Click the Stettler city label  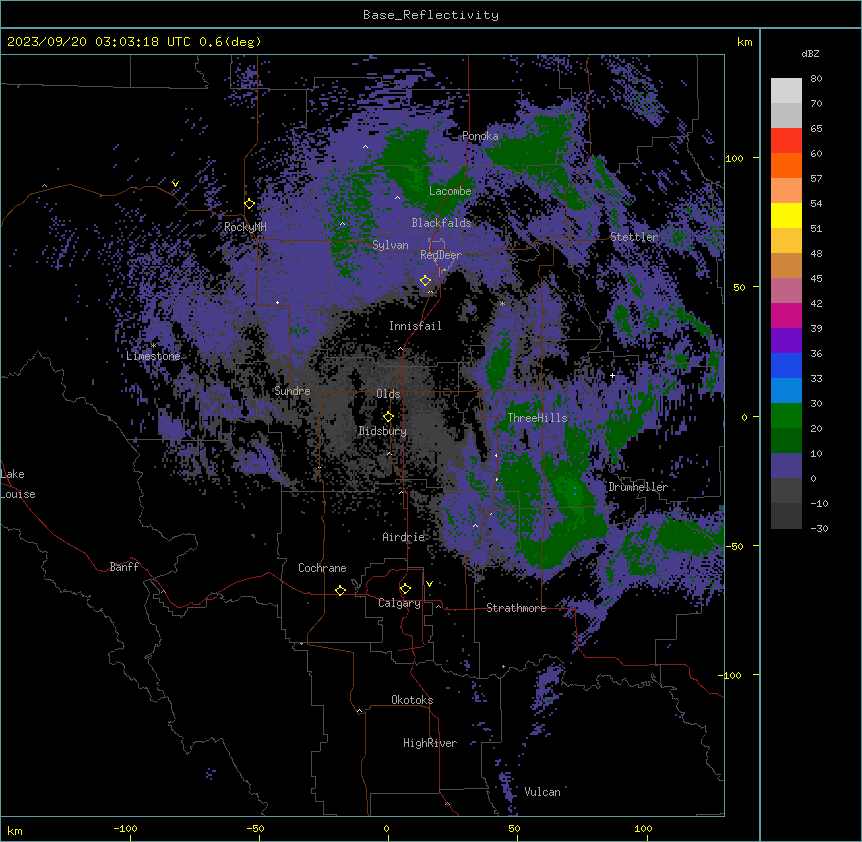point(634,237)
